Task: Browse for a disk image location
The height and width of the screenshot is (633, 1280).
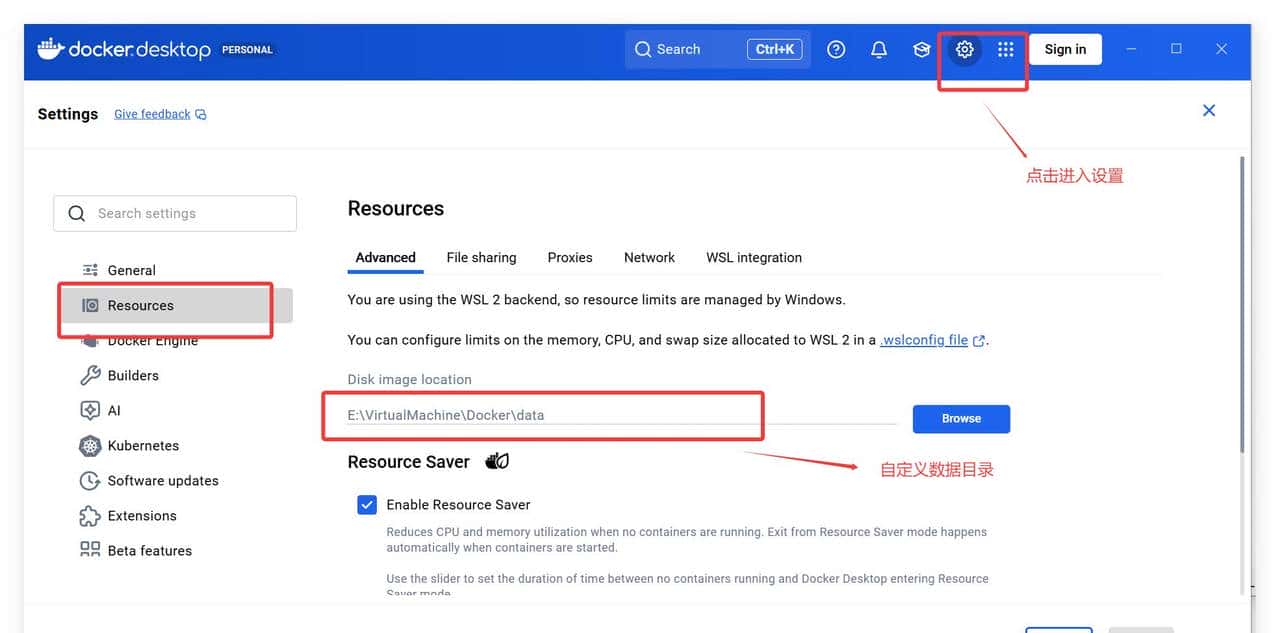Action: pos(960,418)
